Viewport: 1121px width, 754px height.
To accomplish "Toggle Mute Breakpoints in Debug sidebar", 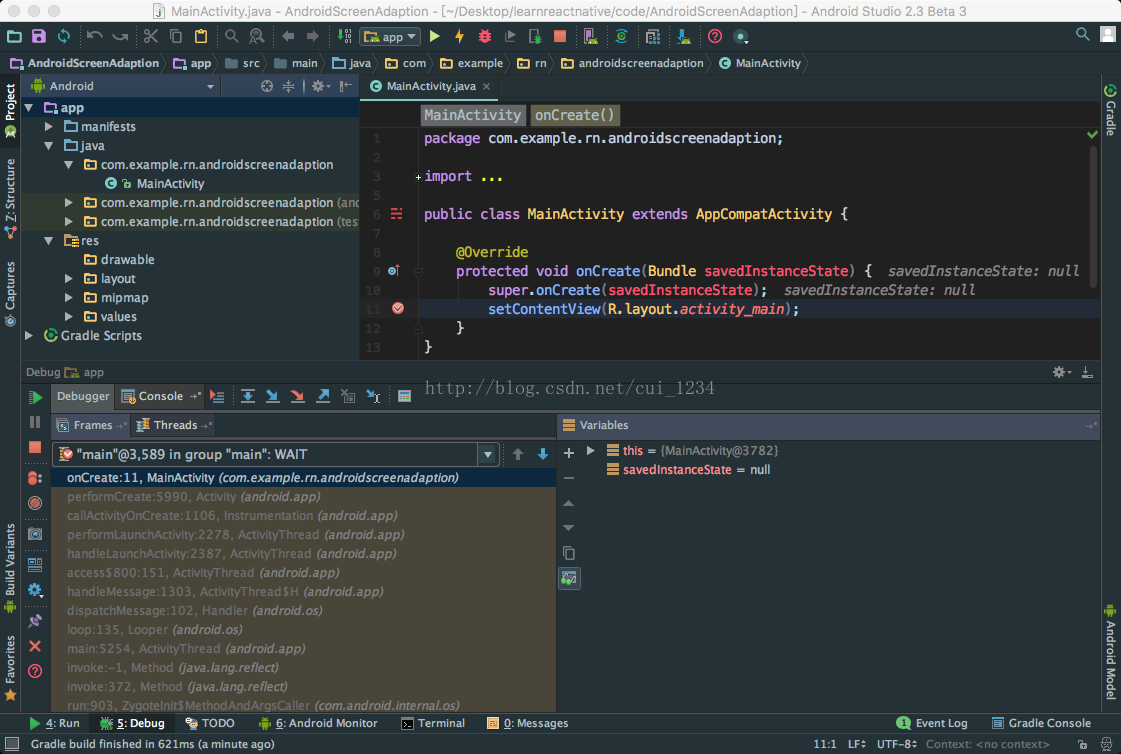I will pyautogui.click(x=34, y=503).
